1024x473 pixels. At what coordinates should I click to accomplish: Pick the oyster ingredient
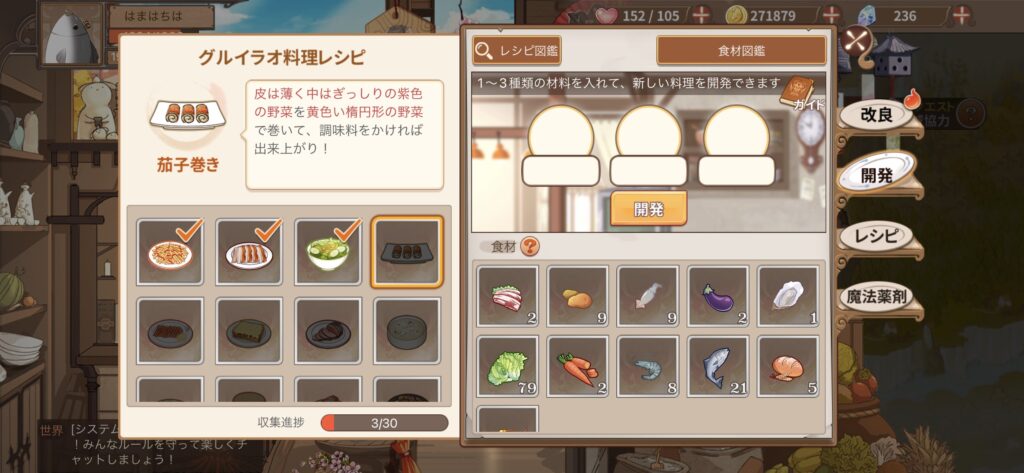pyautogui.click(x=788, y=296)
